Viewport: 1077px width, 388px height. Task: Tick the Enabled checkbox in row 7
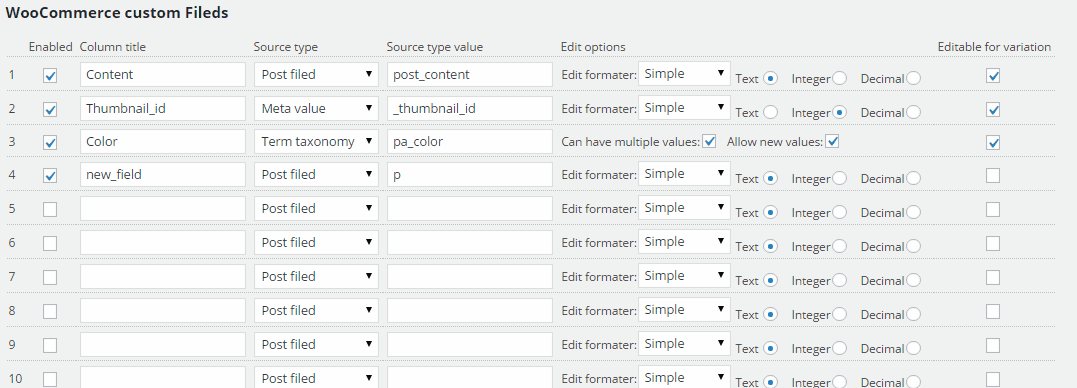click(x=50, y=277)
